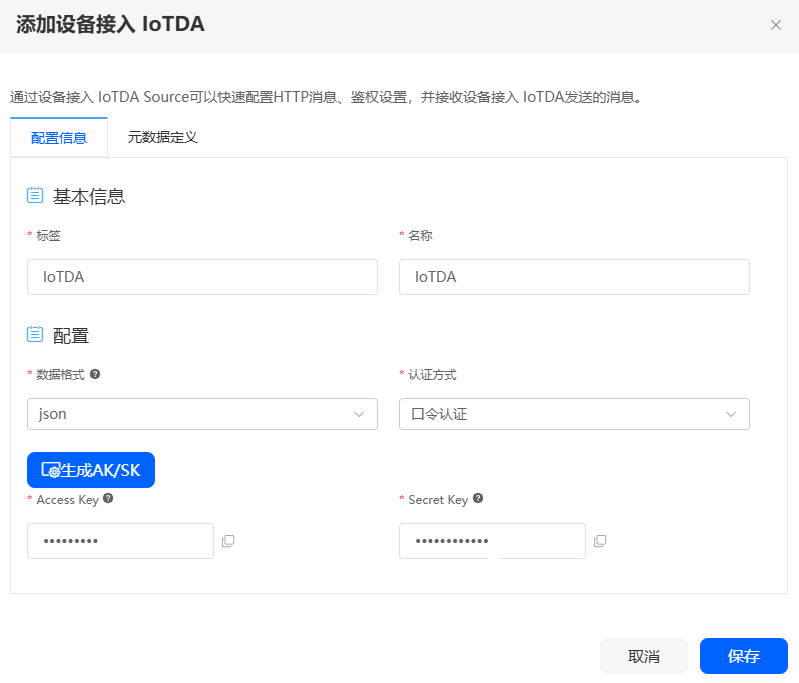
Task: Copy the Secret Key value
Action: (600, 541)
